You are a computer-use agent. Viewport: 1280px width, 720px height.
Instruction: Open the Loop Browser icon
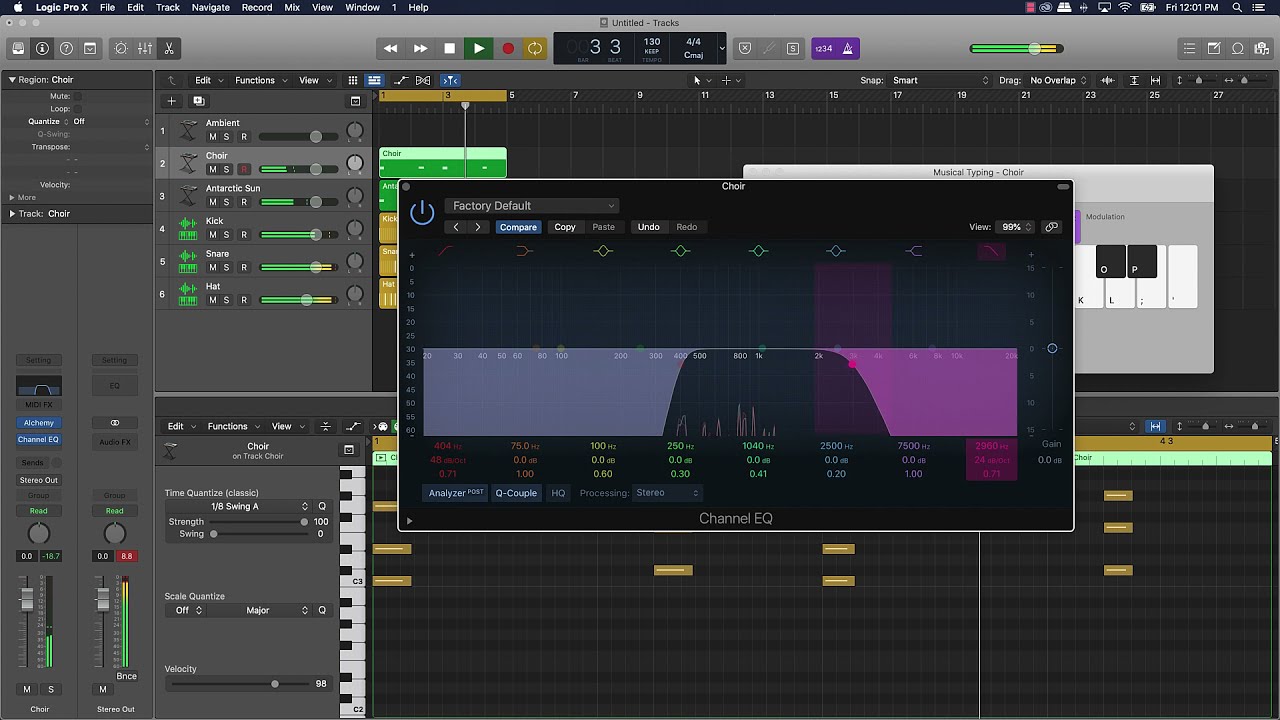point(1237,48)
